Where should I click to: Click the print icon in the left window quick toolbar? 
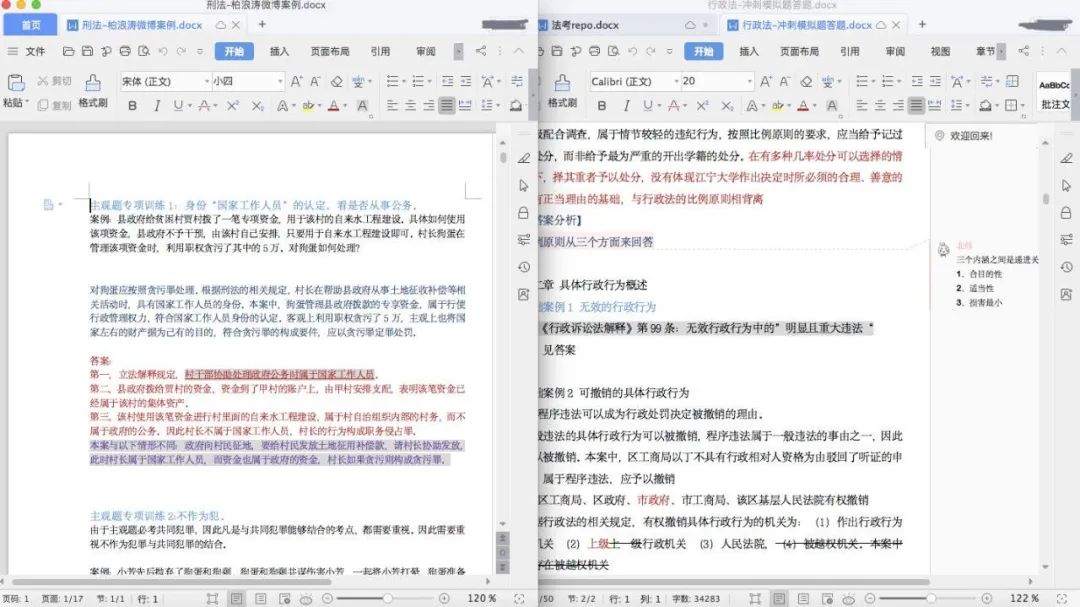tap(125, 51)
